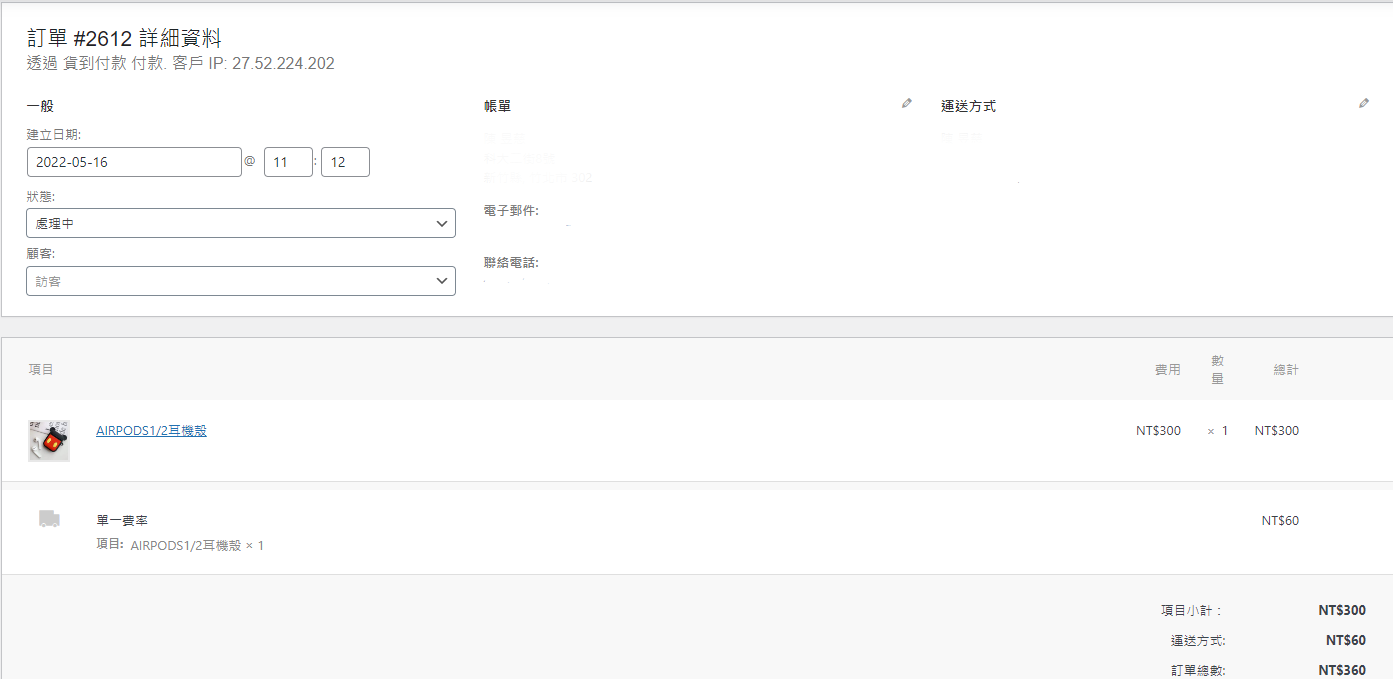The image size is (1393, 679).
Task: Click the 項目 column header
Action: coord(41,370)
